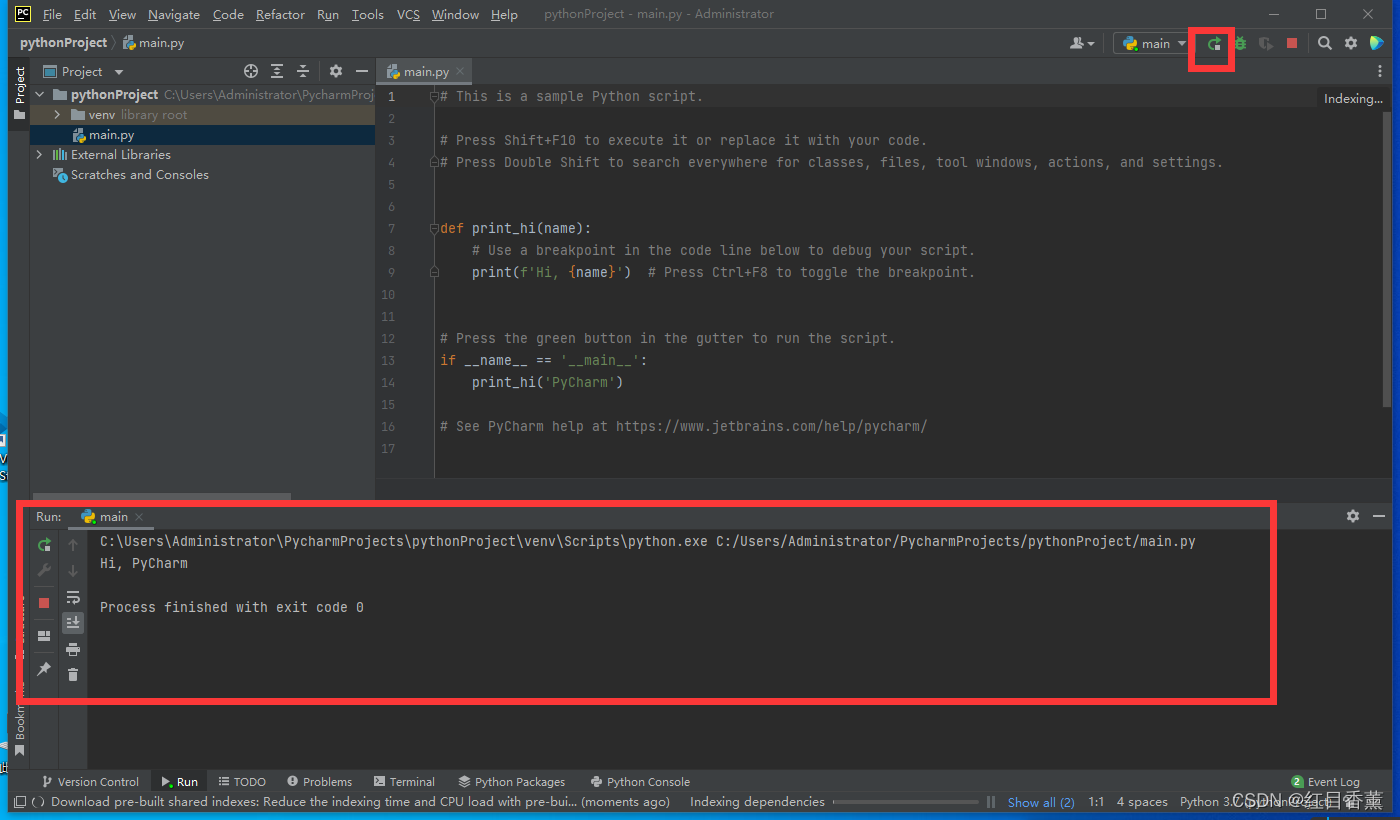
Task: Click the wrench icon in Run panel
Action: point(44,570)
